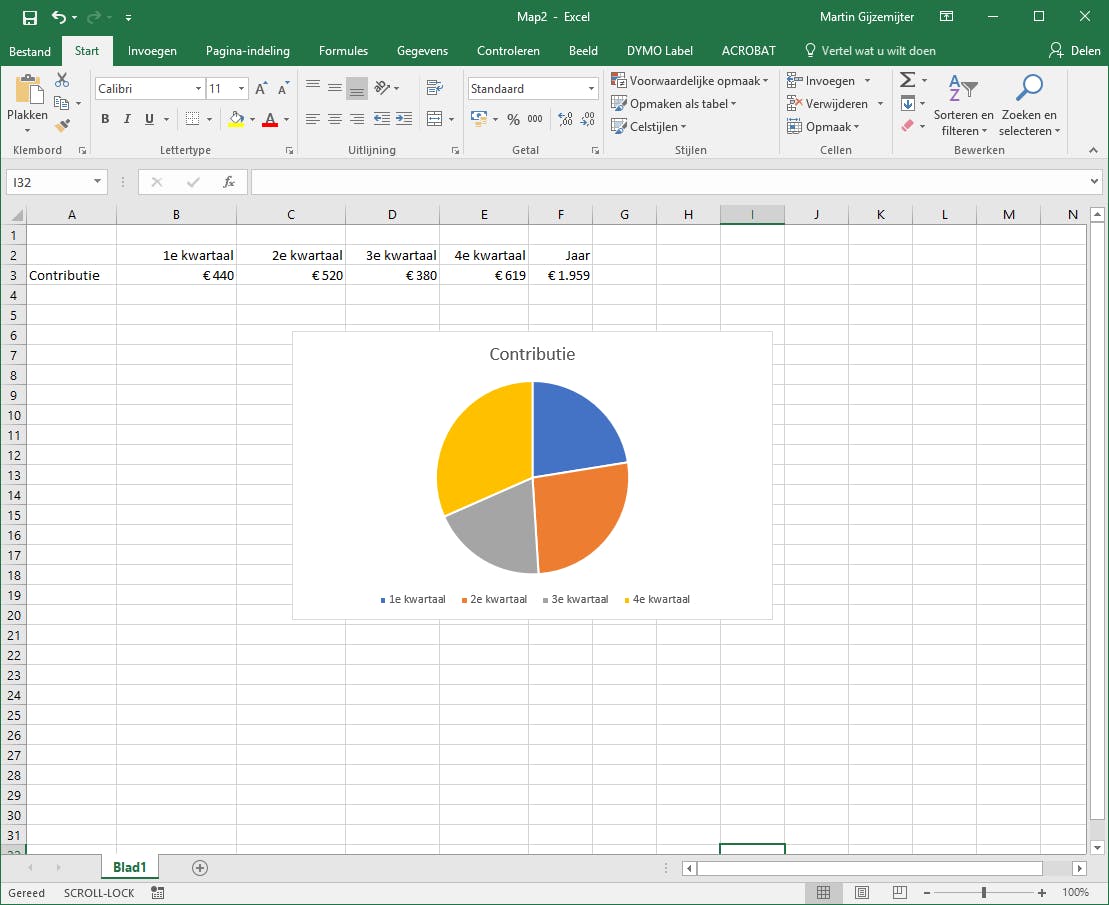Add a new sheet with plus icon
1109x905 pixels.
[x=200, y=868]
